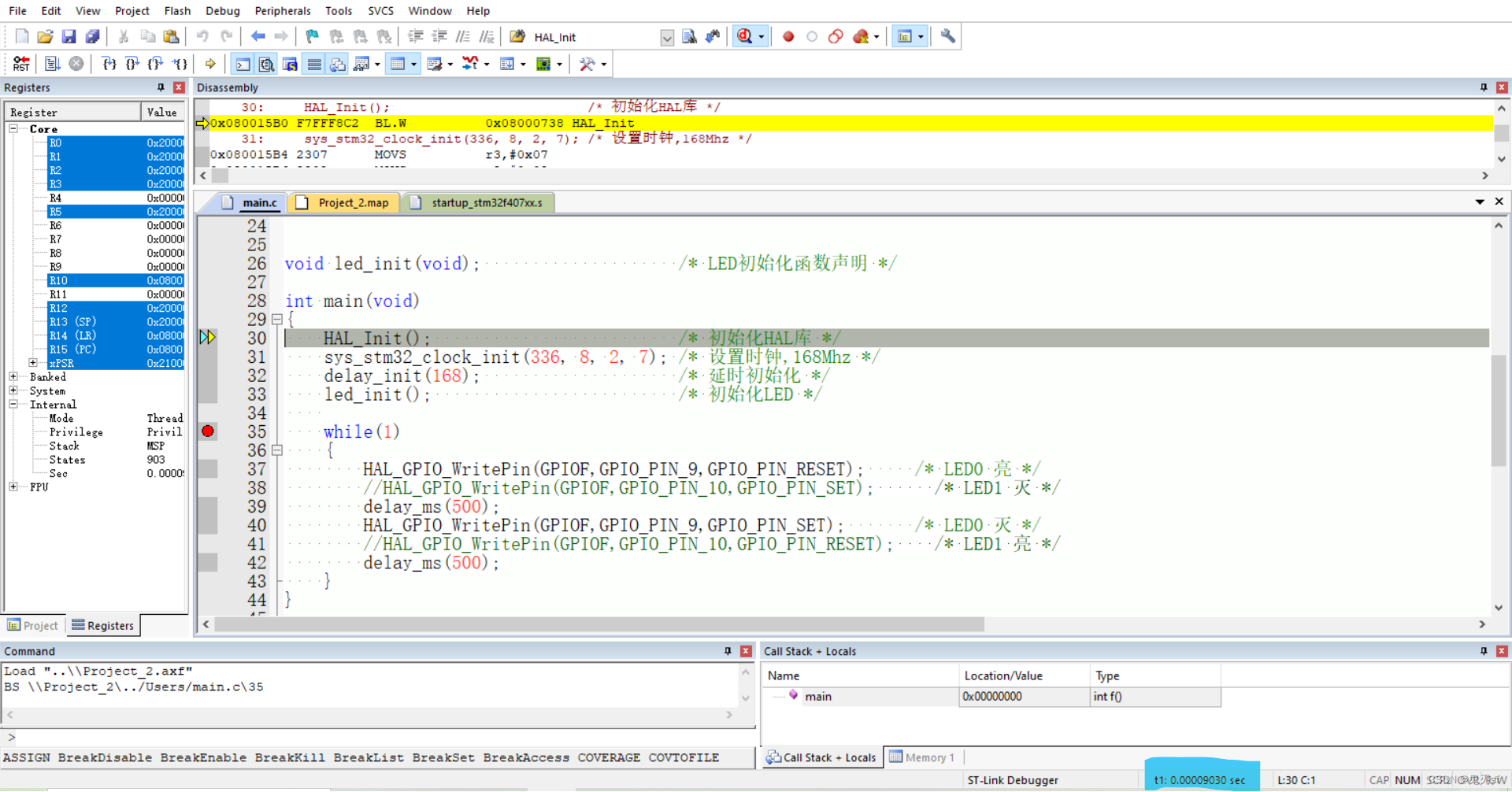Step over the current source line
Viewport: 1512px width, 792px height.
click(x=132, y=64)
